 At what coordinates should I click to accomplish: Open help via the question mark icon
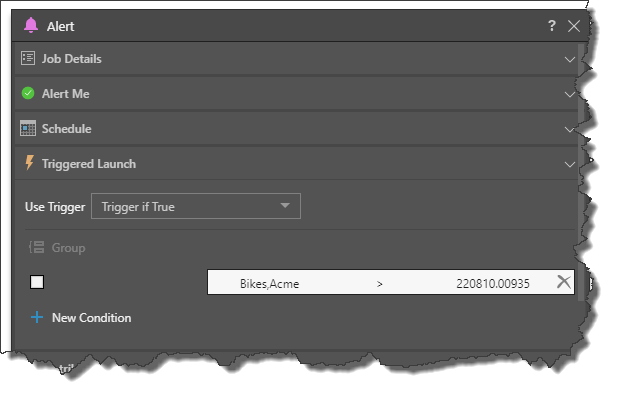[x=552, y=26]
